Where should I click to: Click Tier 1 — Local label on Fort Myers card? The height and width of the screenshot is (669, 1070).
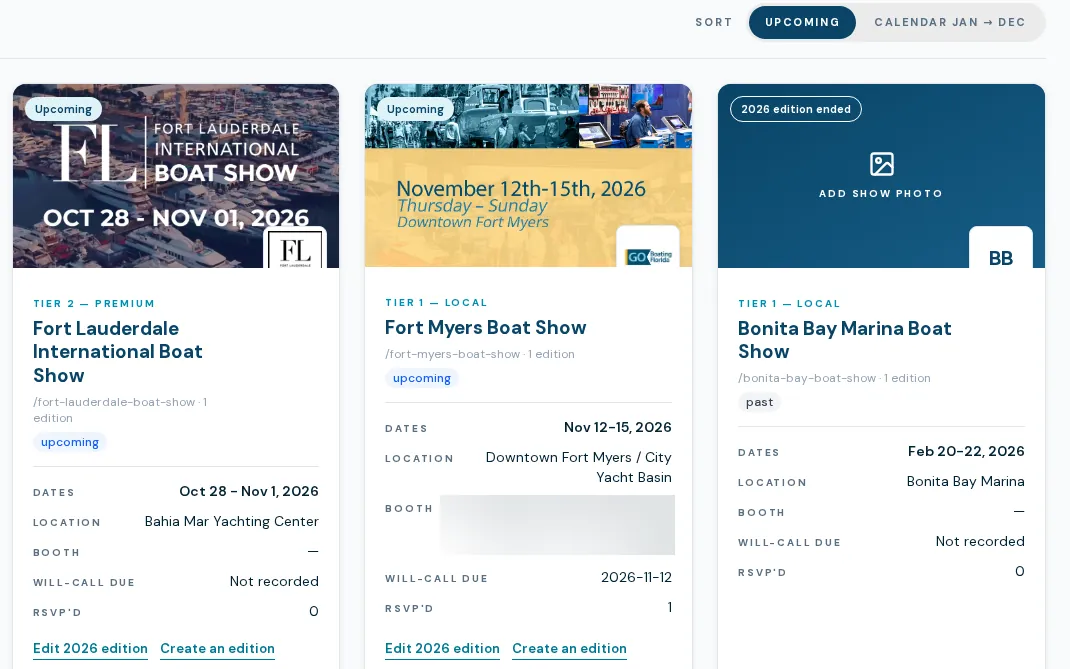click(x=436, y=302)
